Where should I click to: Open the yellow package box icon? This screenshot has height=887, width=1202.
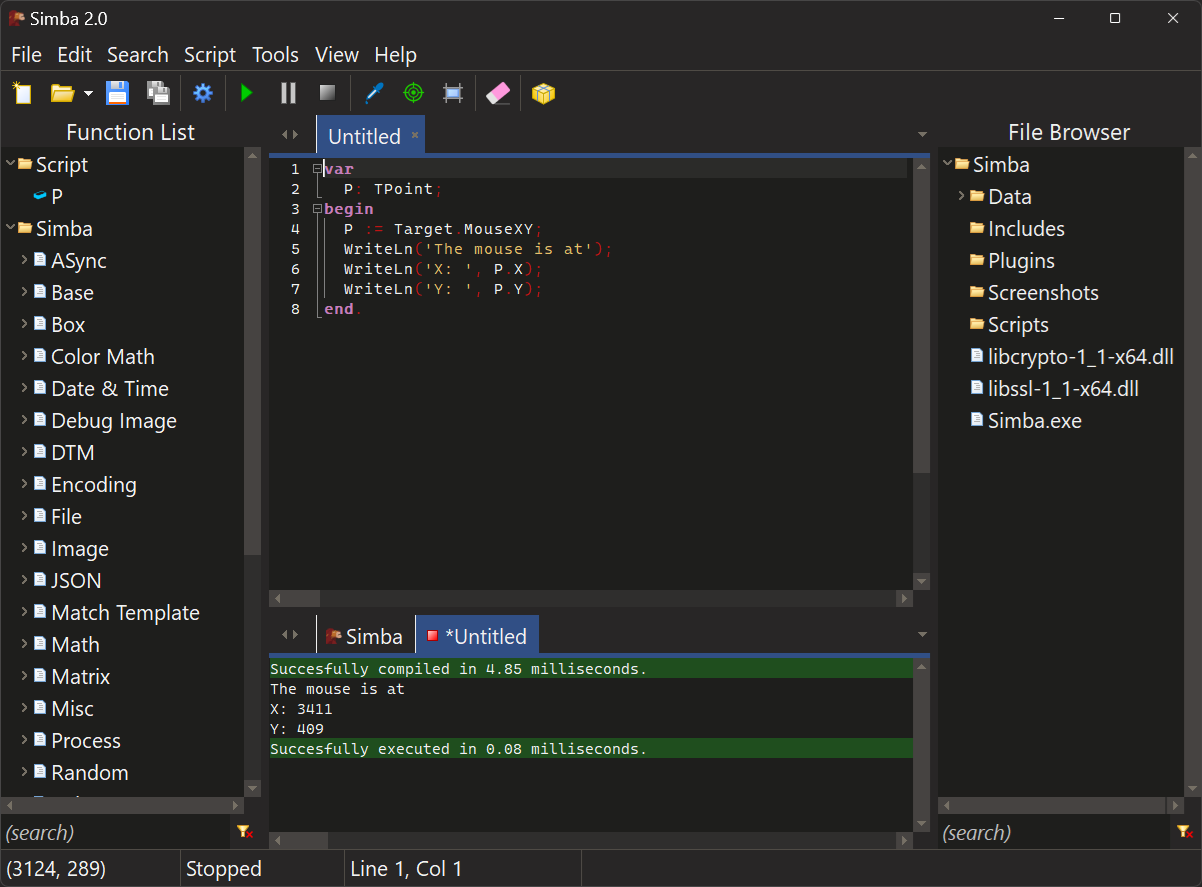click(543, 93)
